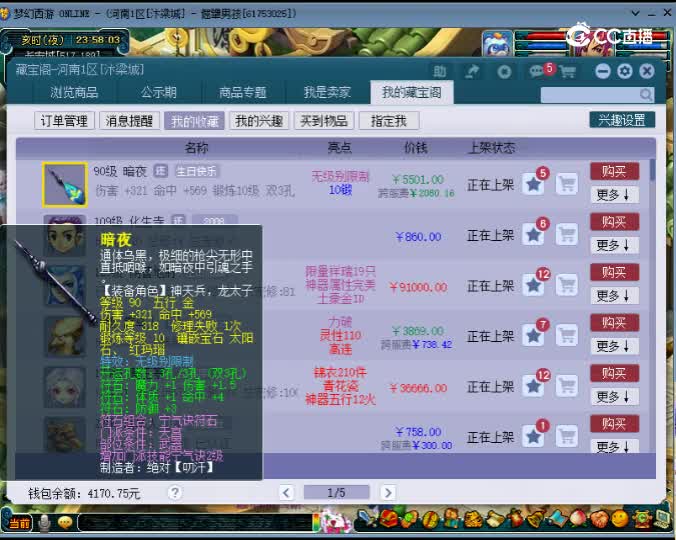Buy the 90级 暗夜 item
This screenshot has height=540, width=676.
click(614, 172)
